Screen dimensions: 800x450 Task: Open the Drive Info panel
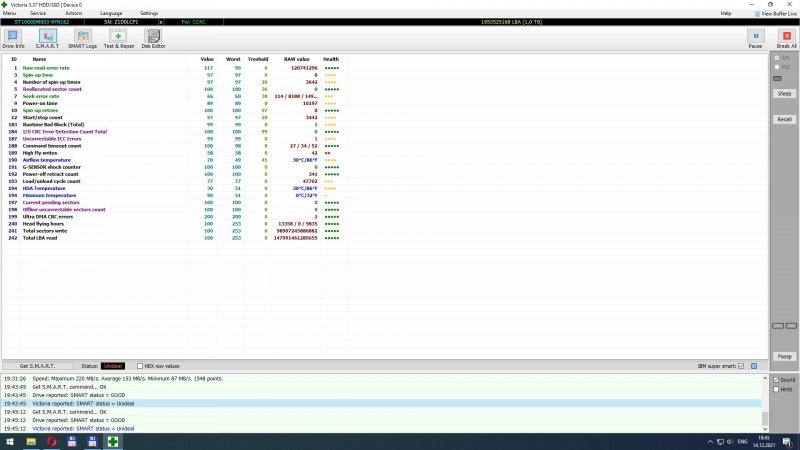(14, 38)
